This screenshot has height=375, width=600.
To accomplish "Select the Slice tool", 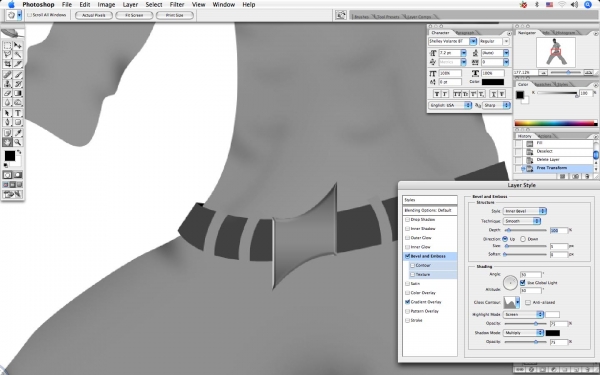I will pyautogui.click(x=18, y=64).
